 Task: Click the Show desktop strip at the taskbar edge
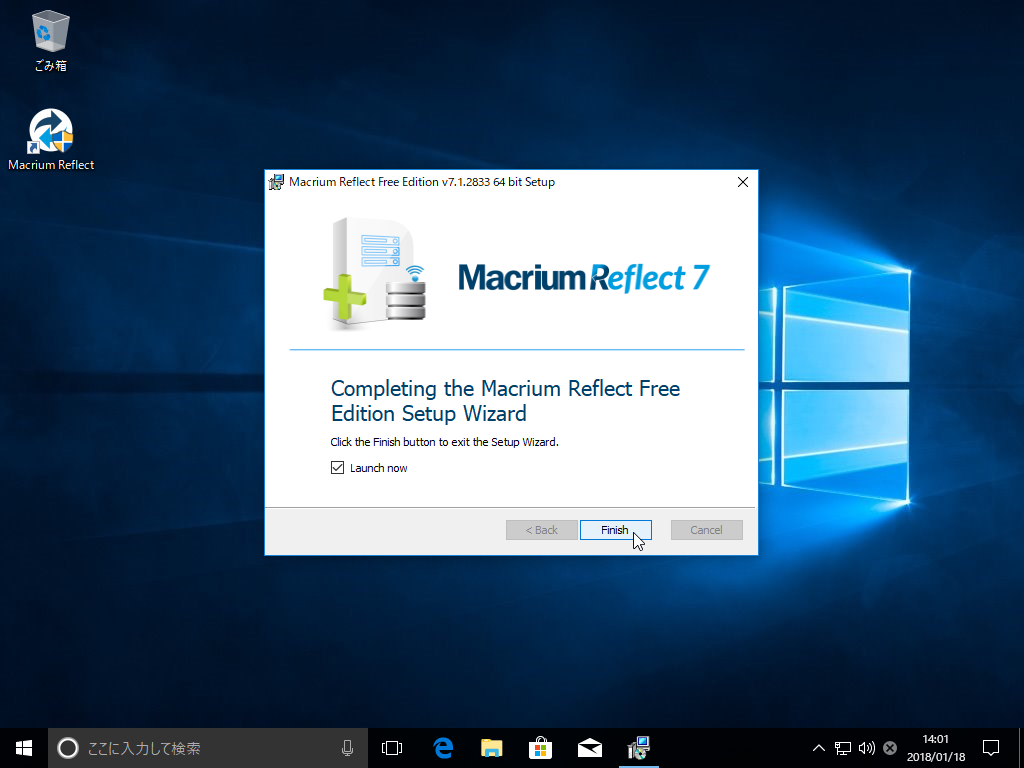1021,748
